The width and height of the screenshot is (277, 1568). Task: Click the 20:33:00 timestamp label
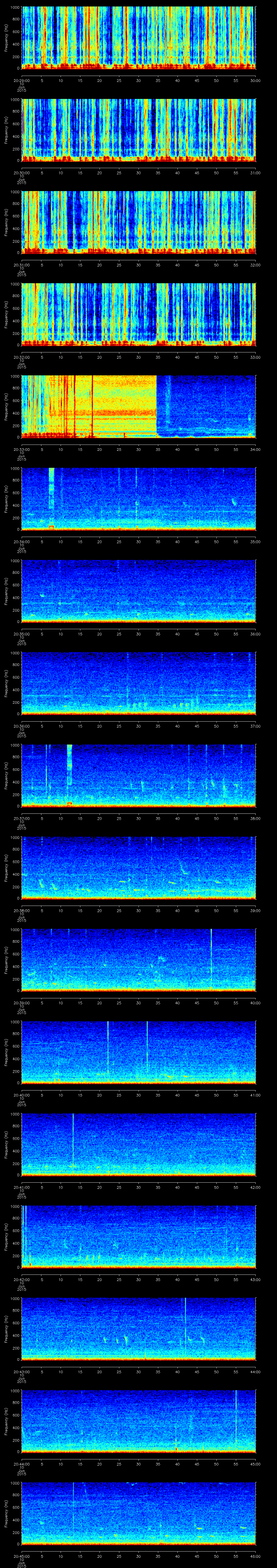click(x=21, y=449)
